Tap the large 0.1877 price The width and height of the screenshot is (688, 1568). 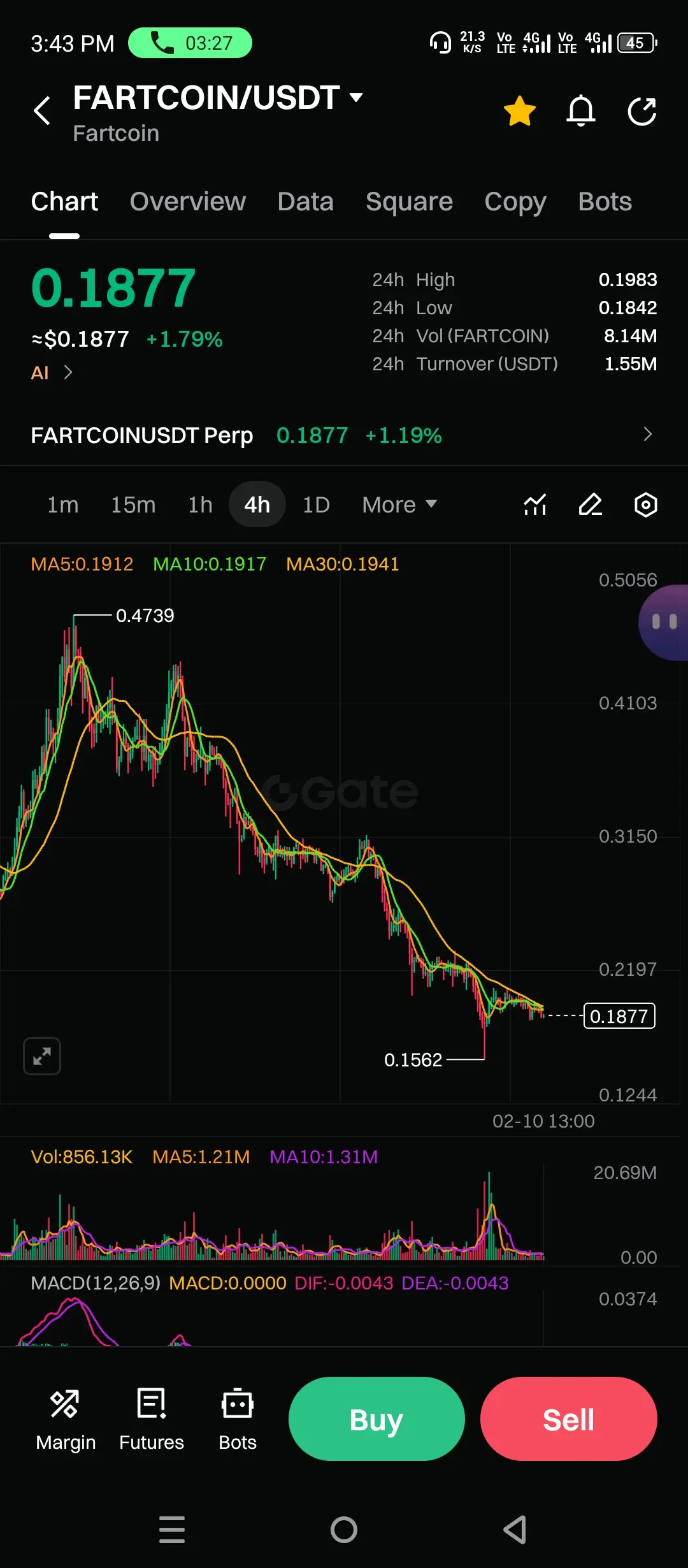point(113,288)
